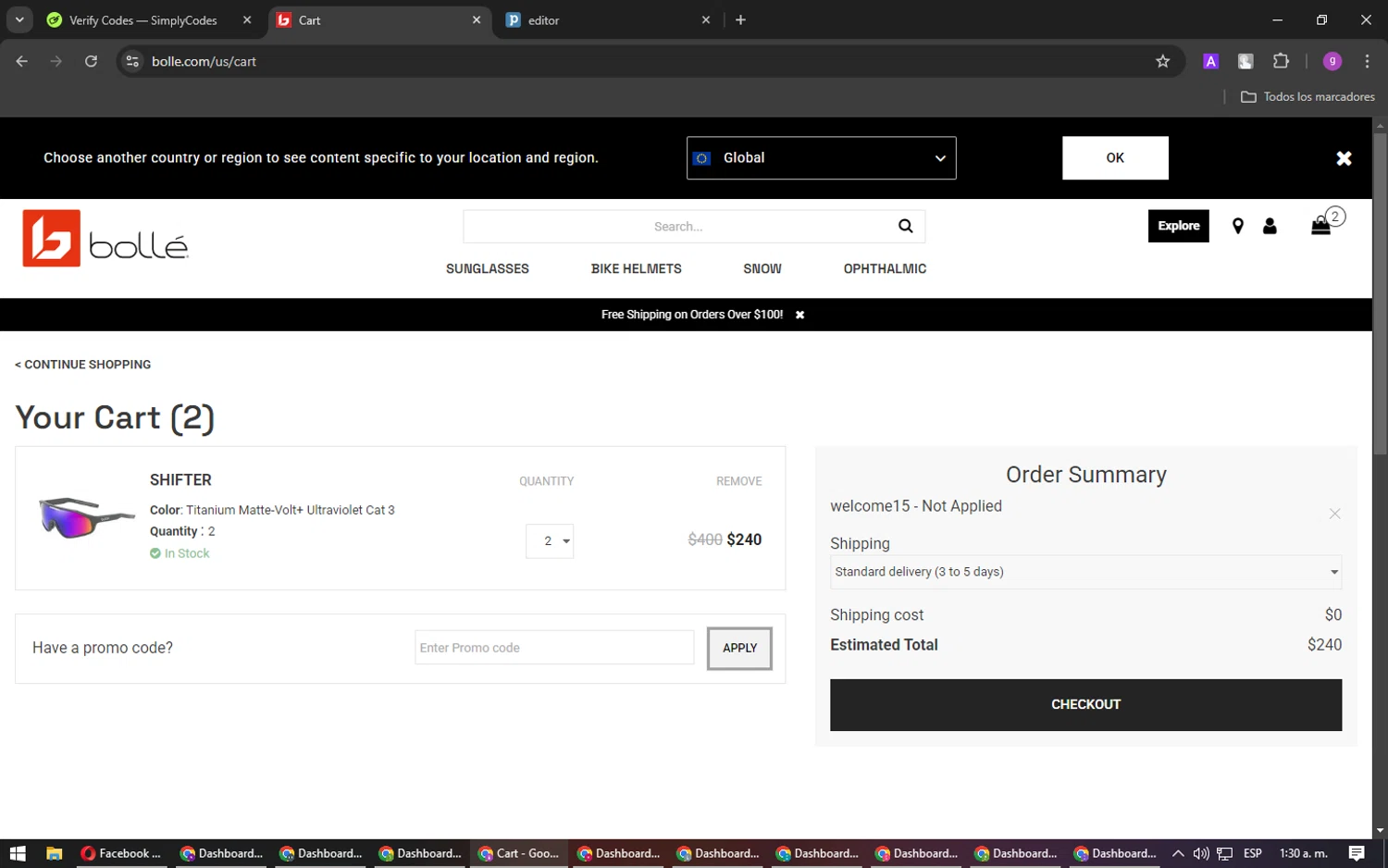The image size is (1388, 868).
Task: Open the Global region dropdown
Action: 821,158
